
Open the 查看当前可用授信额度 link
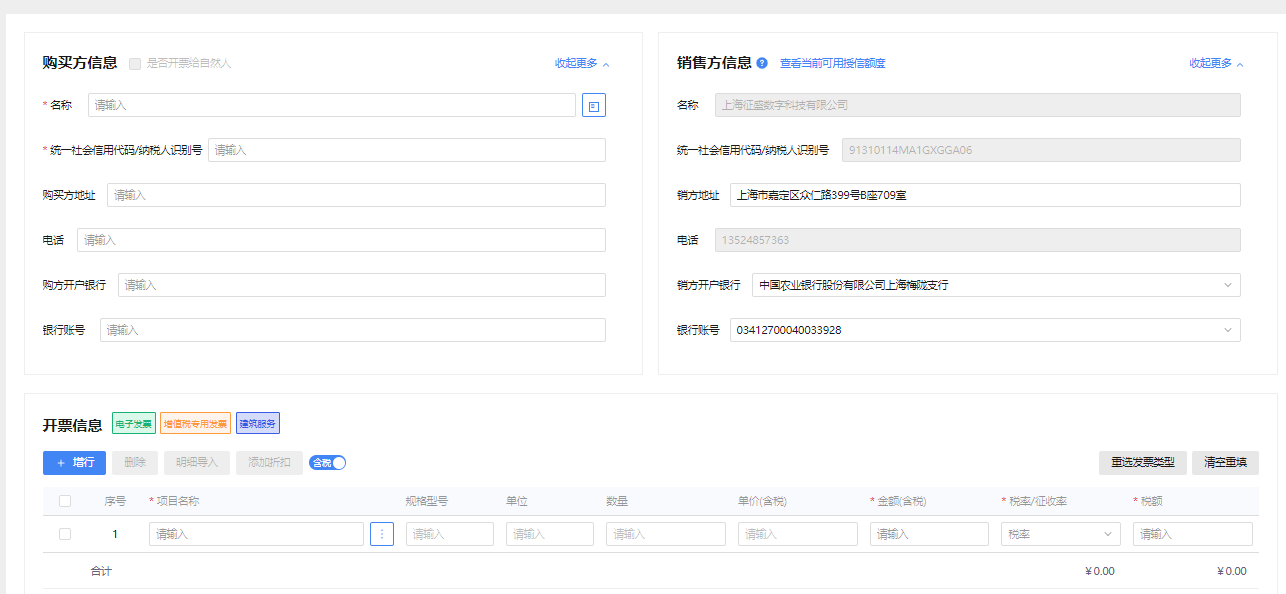coord(832,63)
